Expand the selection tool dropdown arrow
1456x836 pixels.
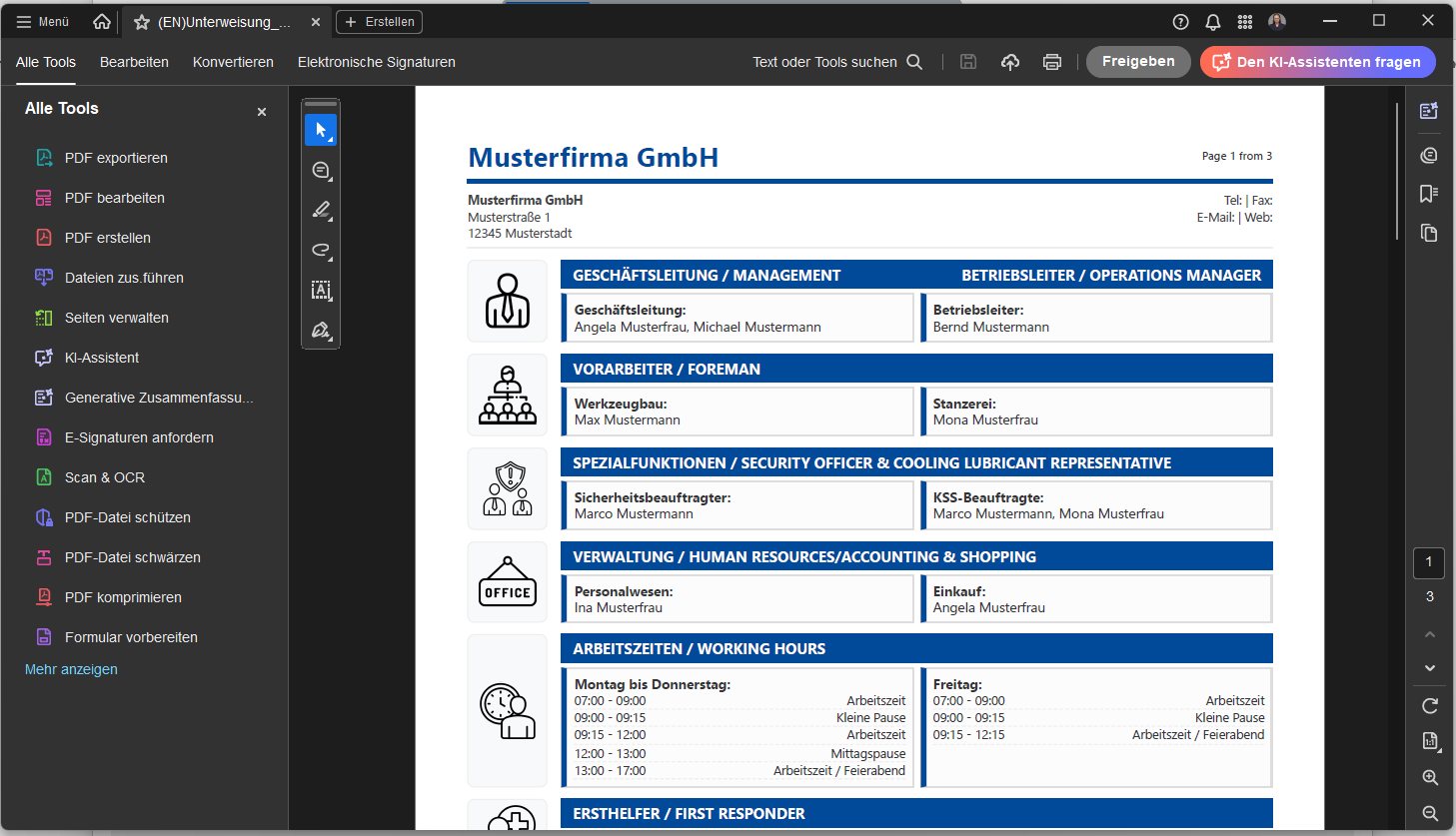point(330,139)
